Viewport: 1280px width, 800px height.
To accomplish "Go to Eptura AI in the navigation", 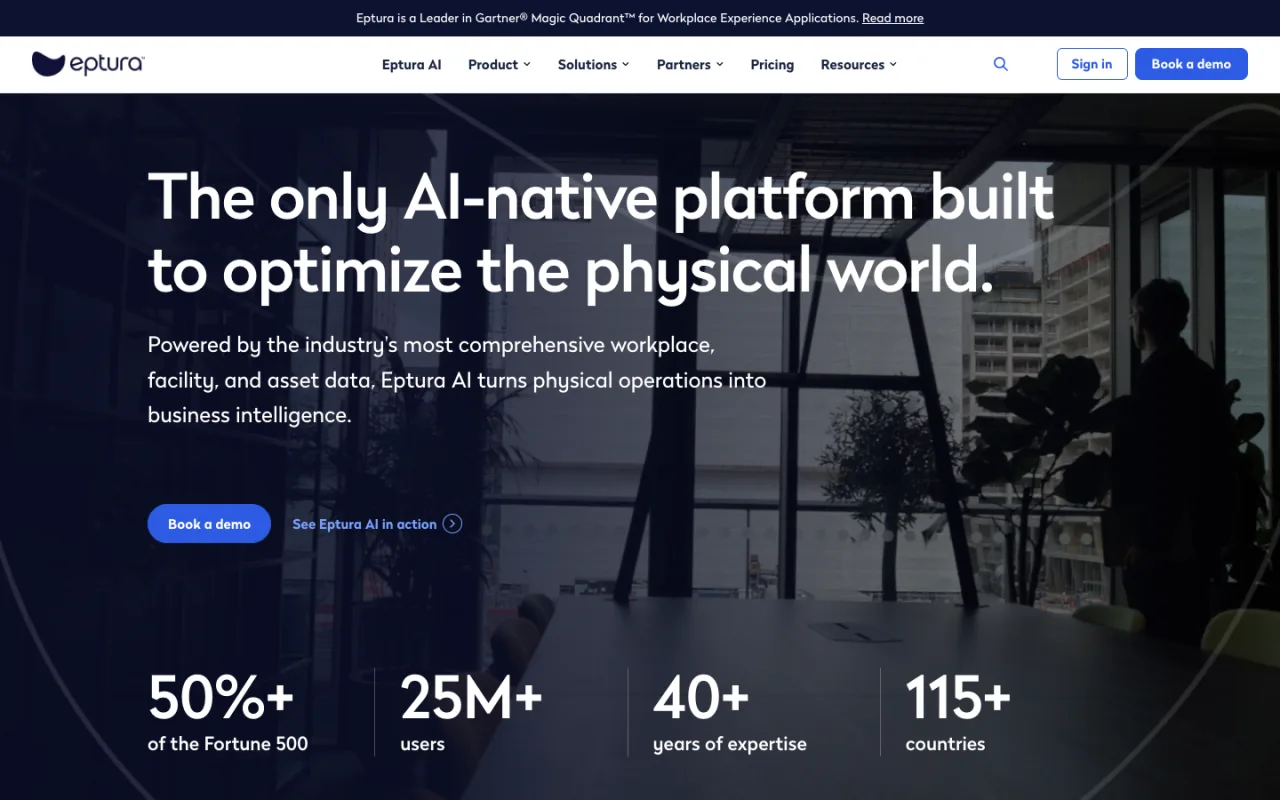I will (x=411, y=65).
